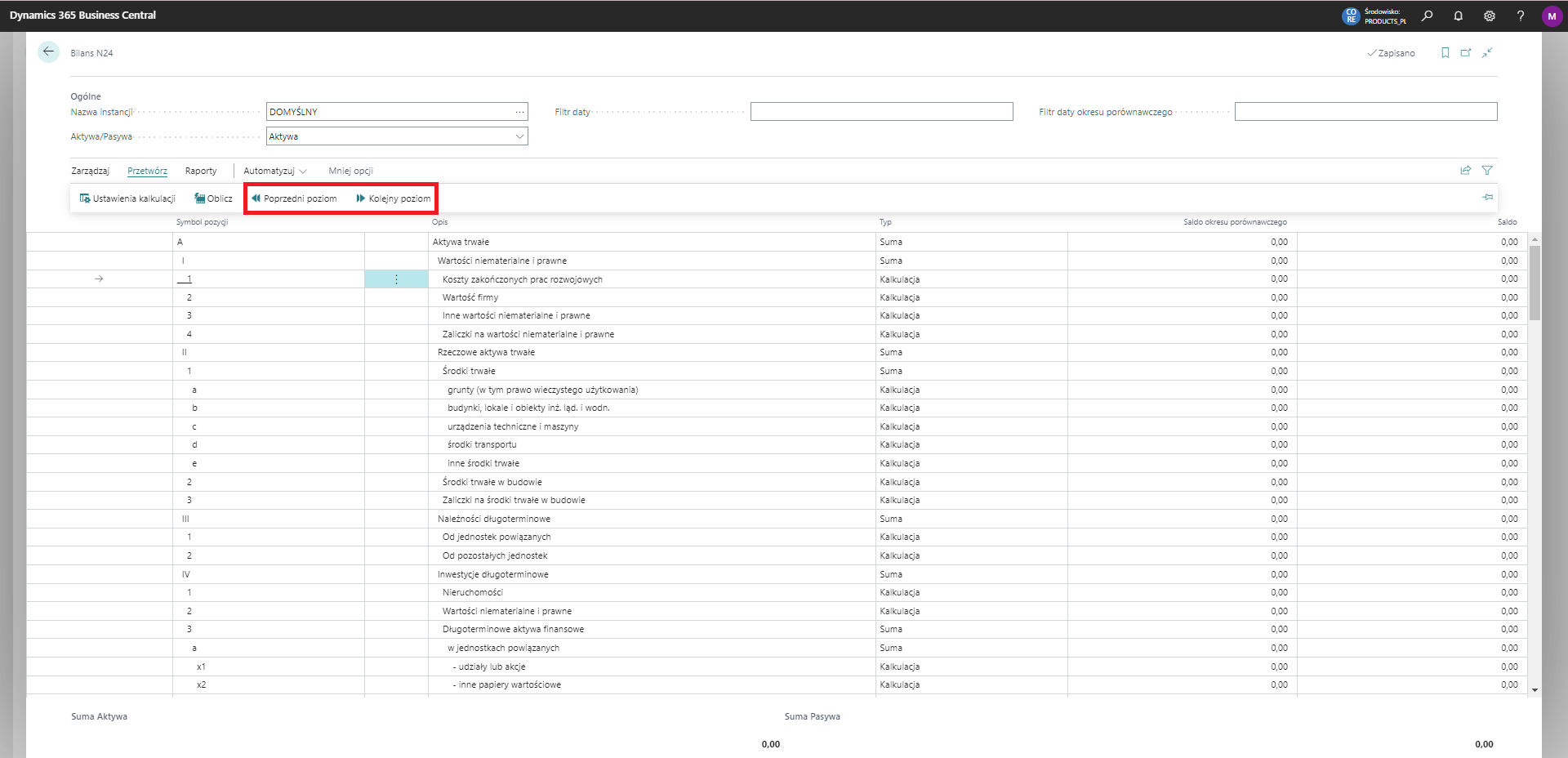Collapse the page with the shrink icon
This screenshot has height=758, width=1568.
[1487, 53]
